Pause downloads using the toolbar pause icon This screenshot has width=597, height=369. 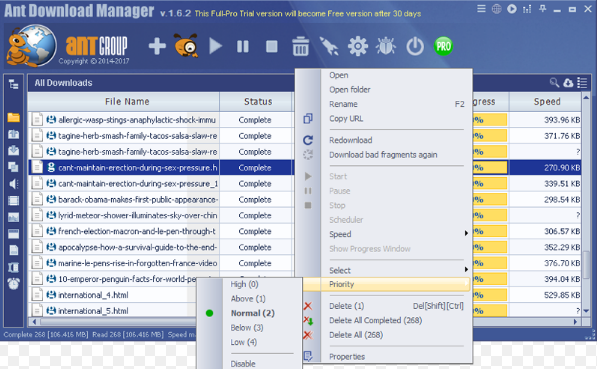pos(243,46)
